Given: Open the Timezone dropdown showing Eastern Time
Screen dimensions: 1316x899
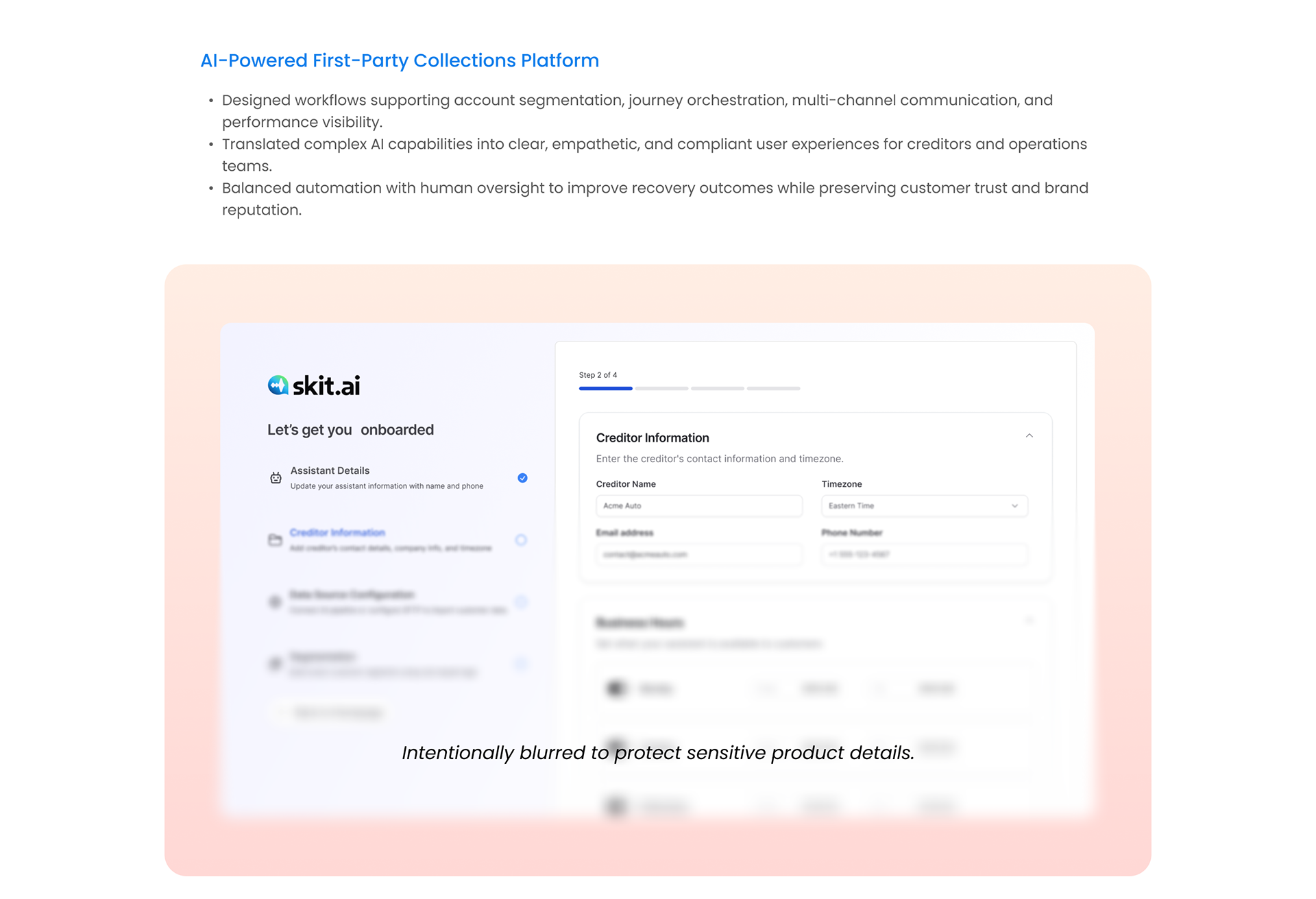Looking at the screenshot, I should [x=924, y=506].
